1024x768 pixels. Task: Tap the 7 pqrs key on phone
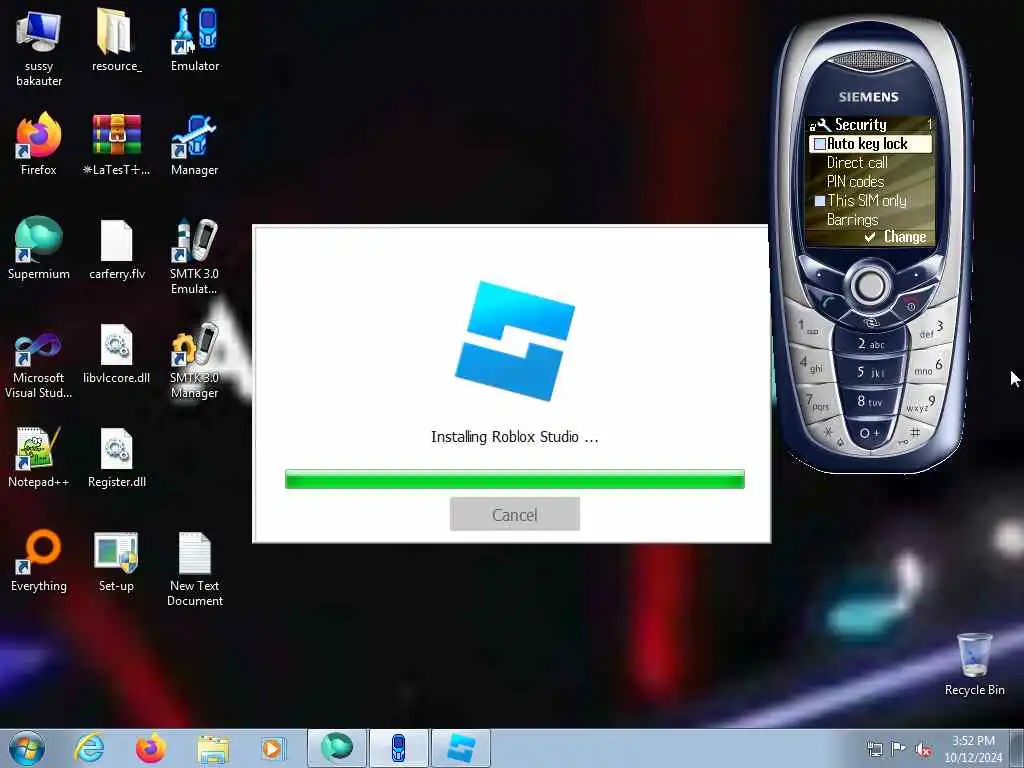[x=816, y=402]
